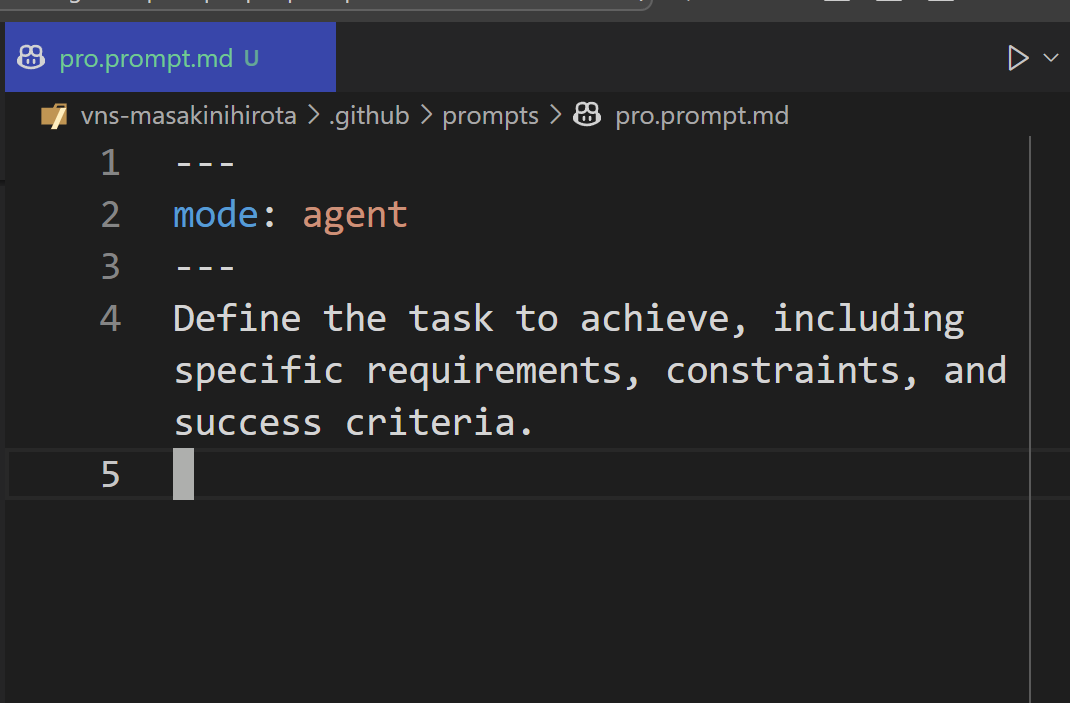Click the Copilot icon in the breadcrumb path
The height and width of the screenshot is (703, 1070).
(587, 114)
